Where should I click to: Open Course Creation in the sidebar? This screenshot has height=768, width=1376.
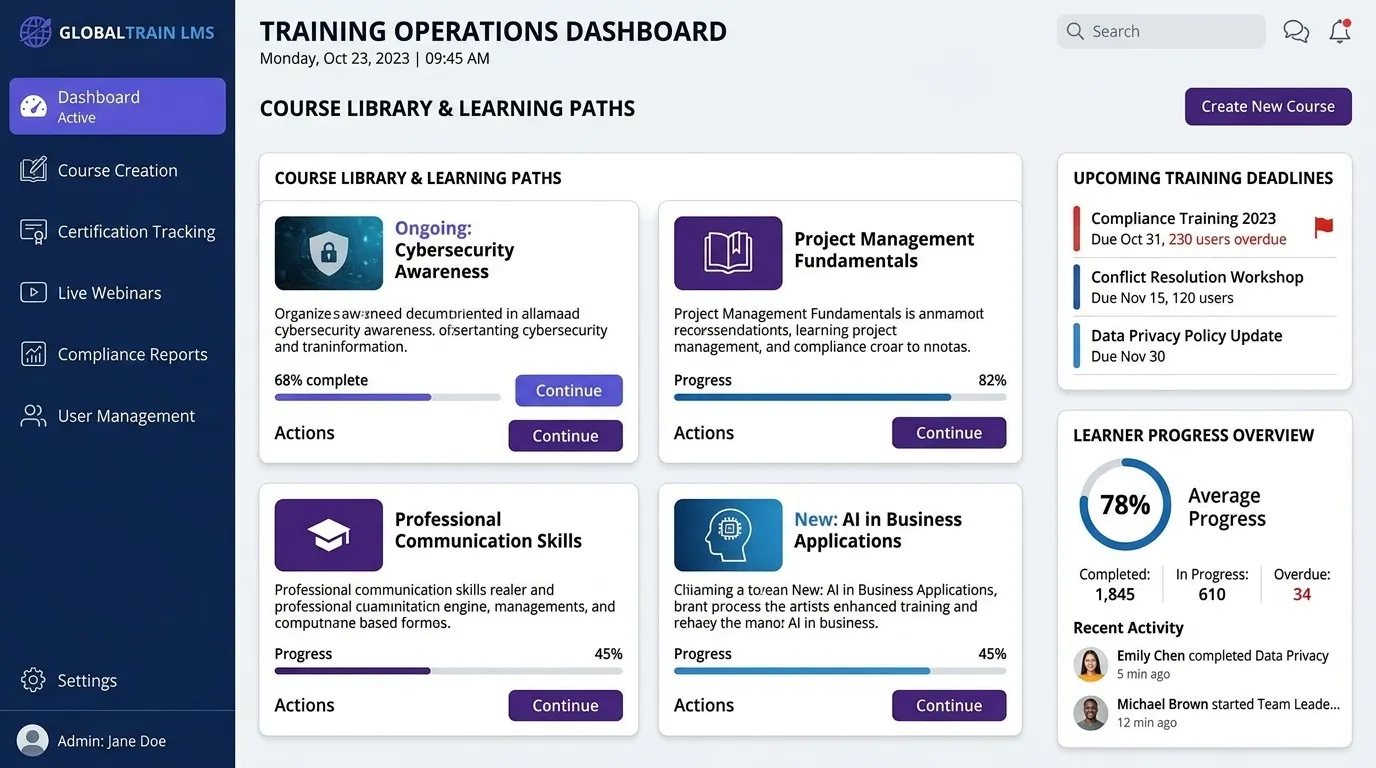click(x=118, y=170)
